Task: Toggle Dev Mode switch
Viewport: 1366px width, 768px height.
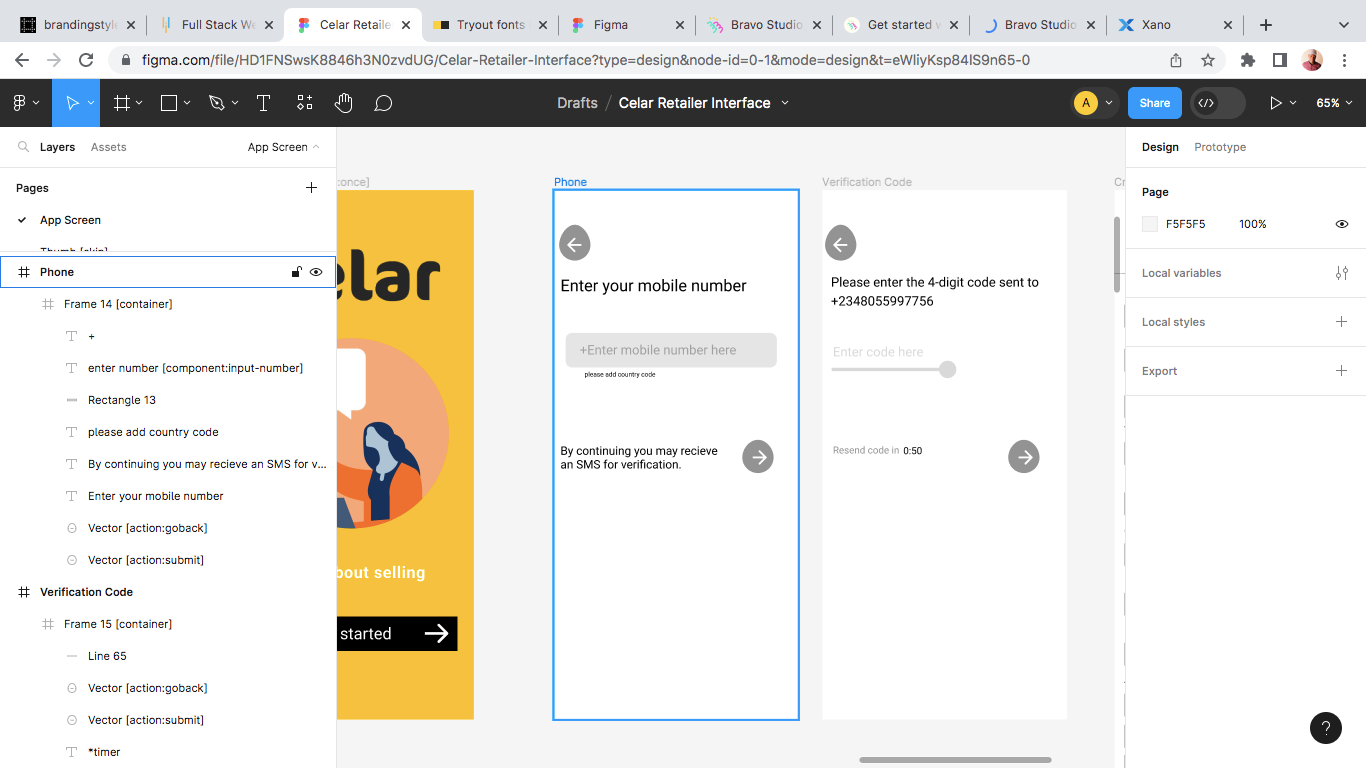Action: [x=1217, y=103]
